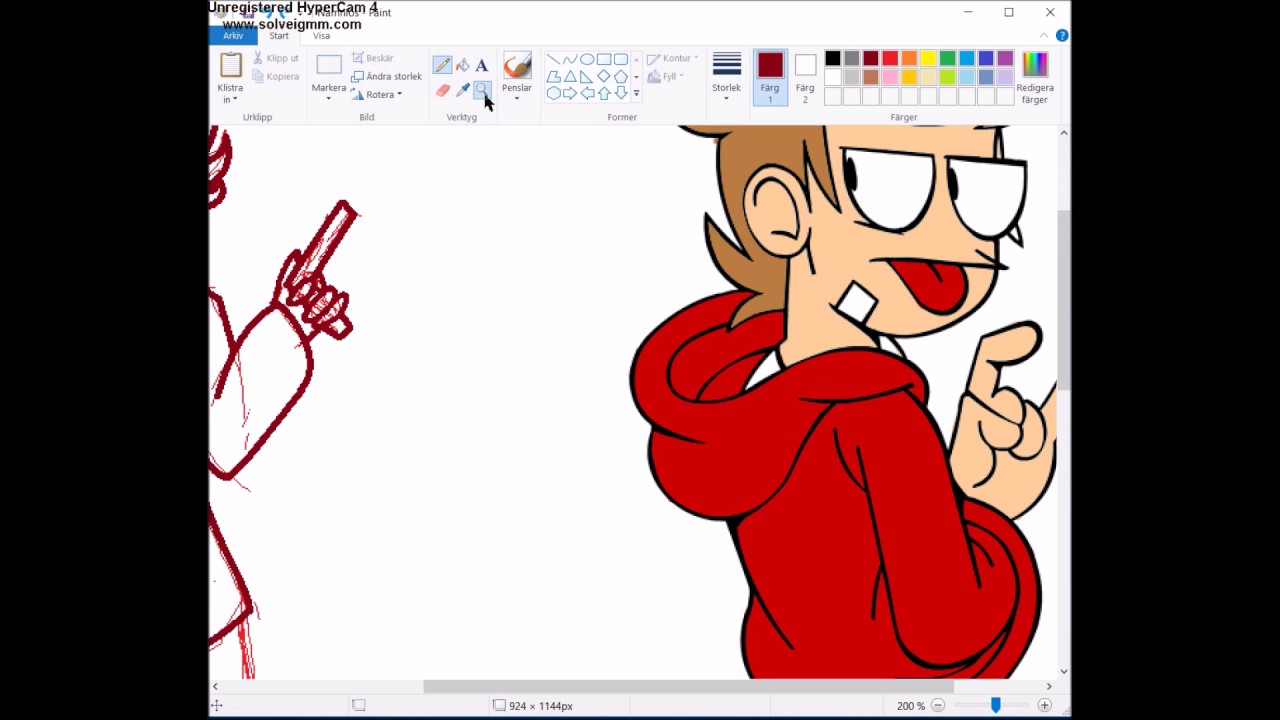Choose the Pentagon shape
The height and width of the screenshot is (720, 1280).
point(621,76)
